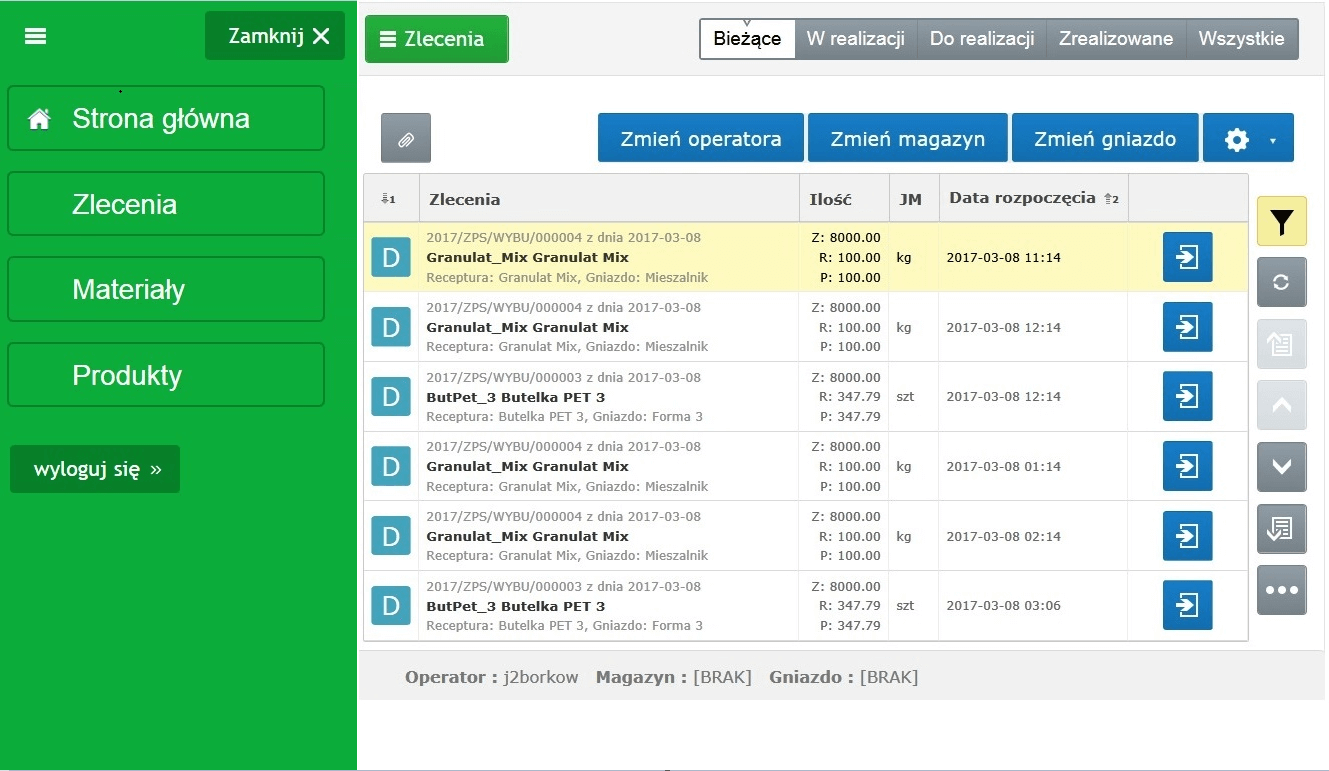Click the down chevron navigation button

pyautogui.click(x=1282, y=467)
